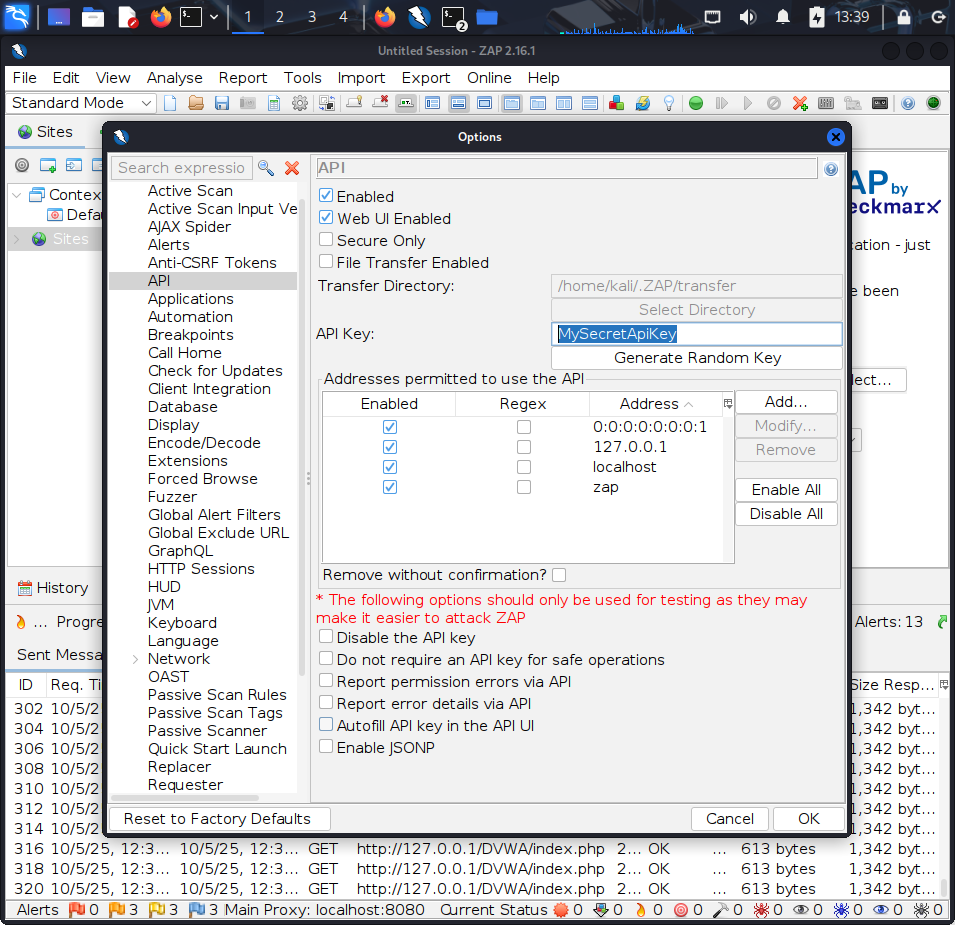The width and height of the screenshot is (955, 925).
Task: Click the Firefox icon in the taskbar
Action: (161, 17)
